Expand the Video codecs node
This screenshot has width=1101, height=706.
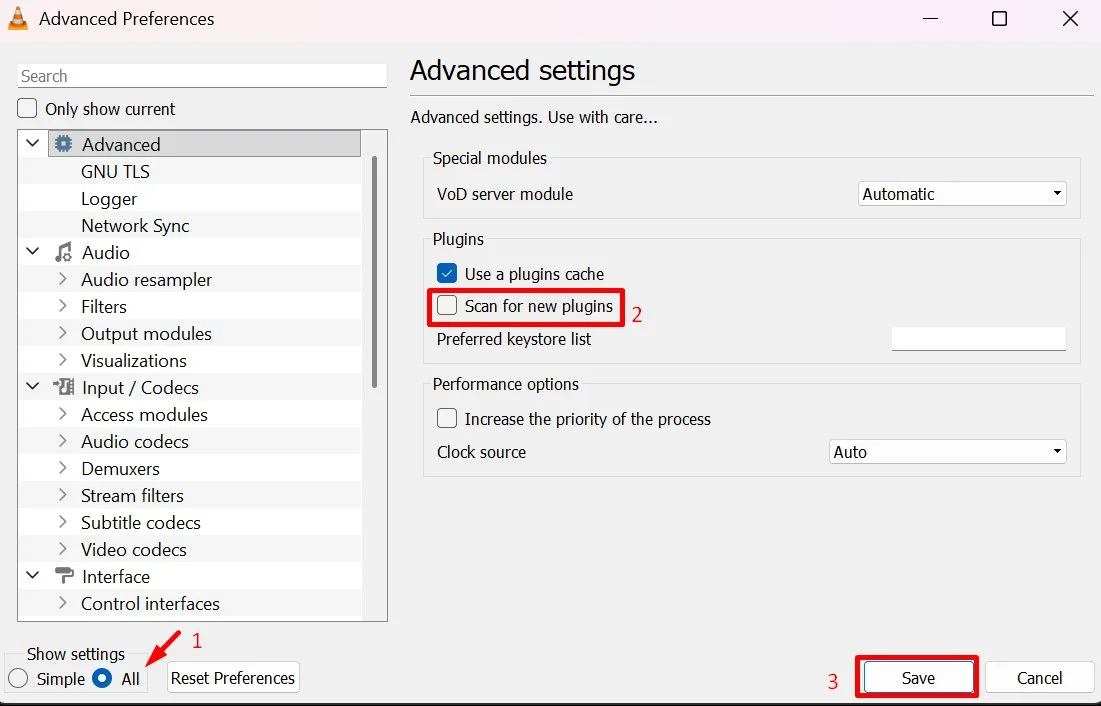62,549
